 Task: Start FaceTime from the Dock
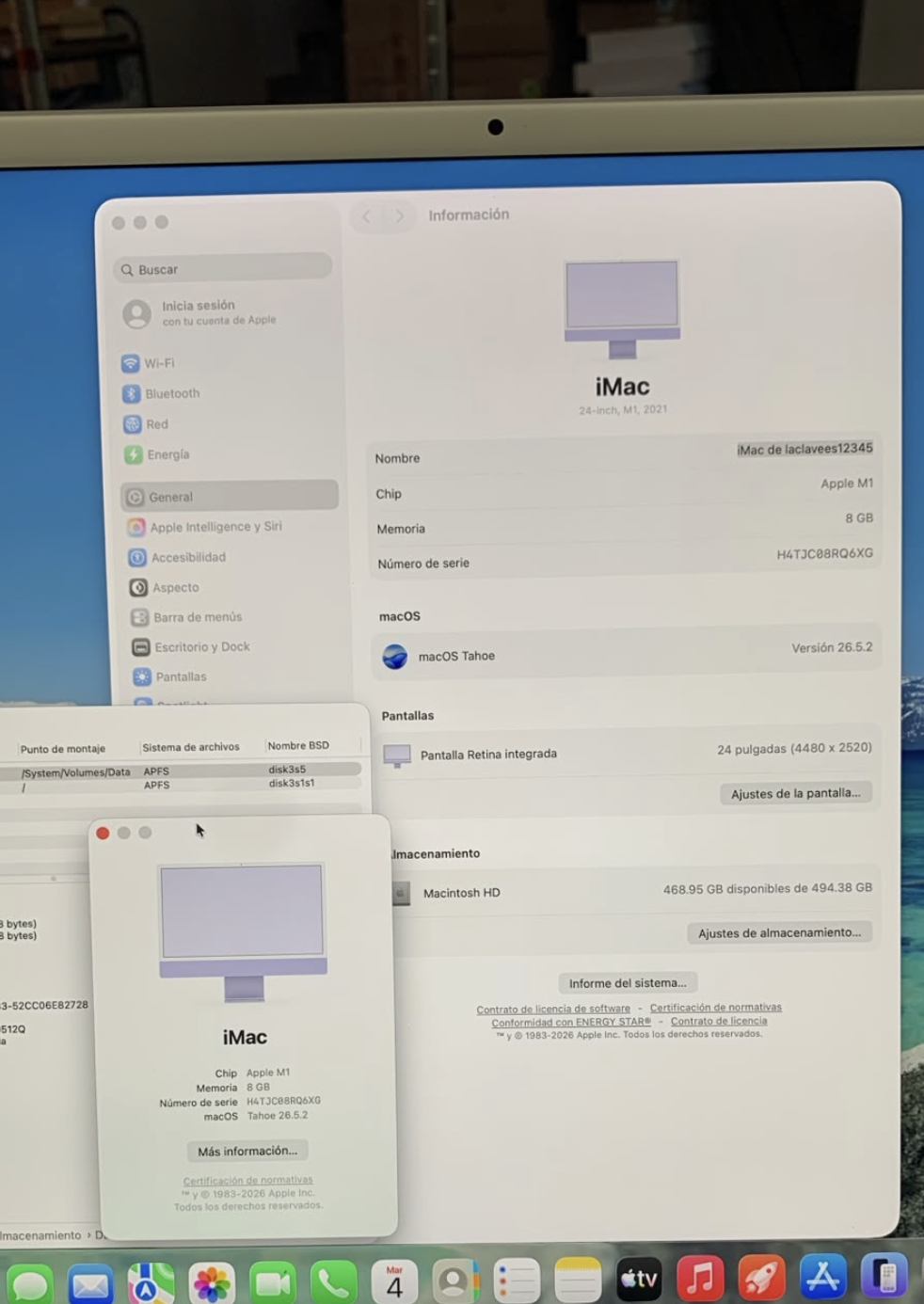273,1282
